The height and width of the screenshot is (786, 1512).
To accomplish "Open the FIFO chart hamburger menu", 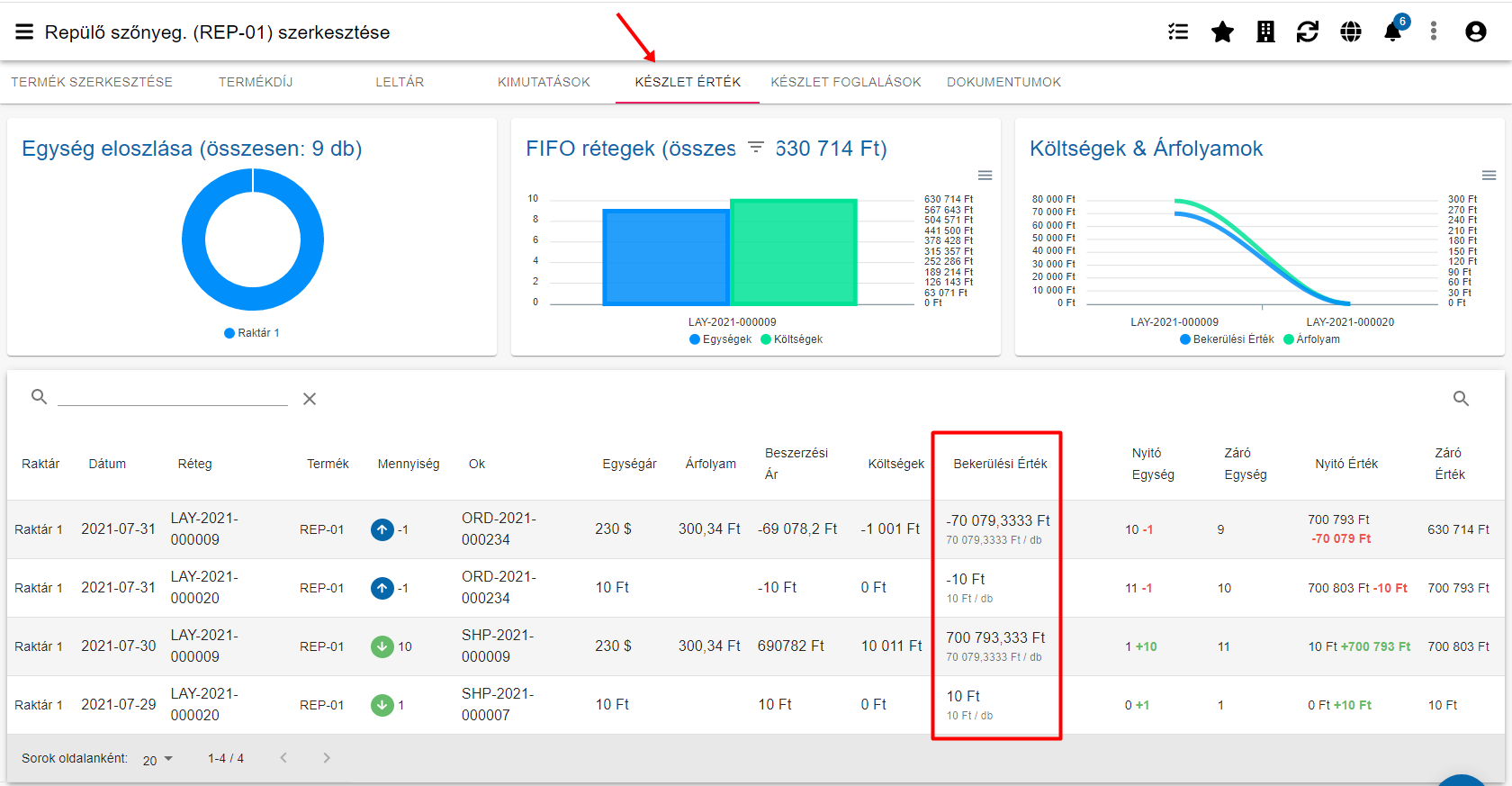I will pos(985,176).
